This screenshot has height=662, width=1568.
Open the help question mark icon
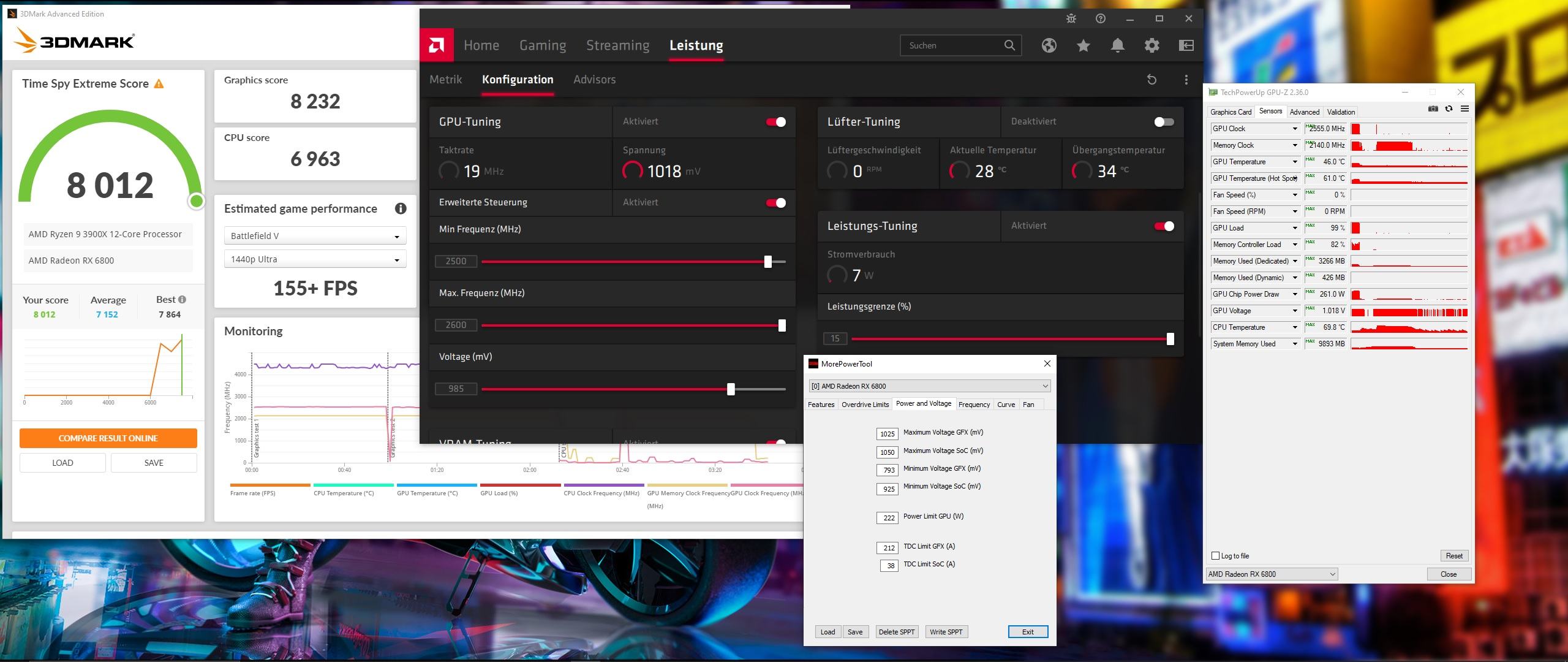(1101, 19)
